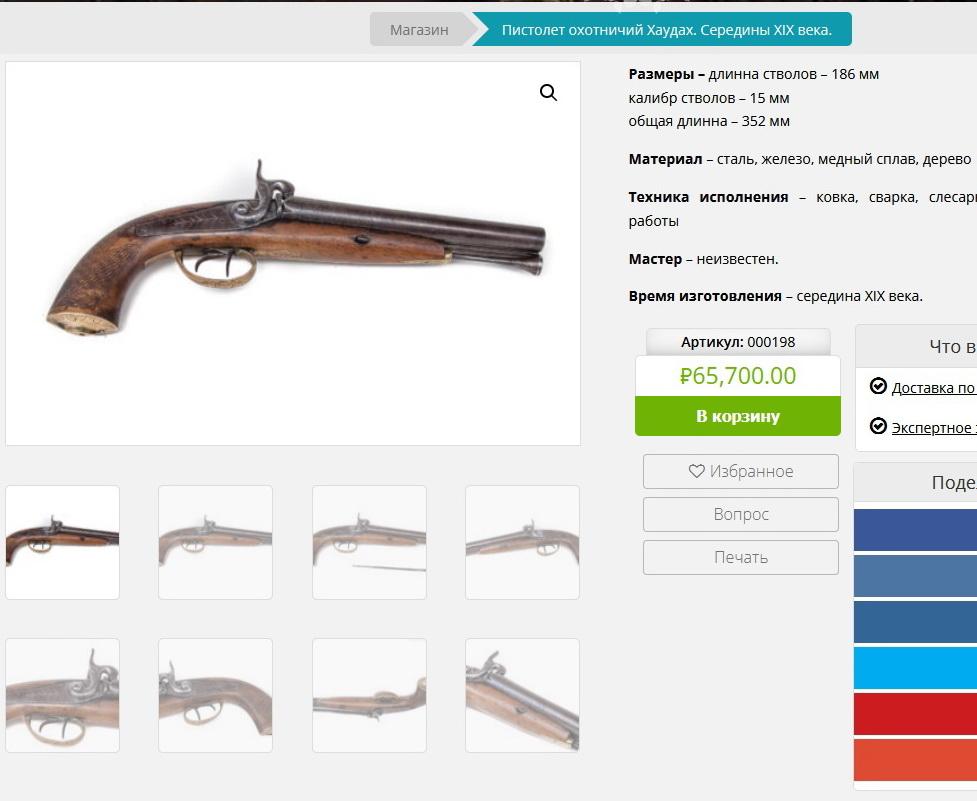The height and width of the screenshot is (801, 977).
Task: Select breadcrumb Пистолет охотничий Хаудах
Action: (x=666, y=29)
